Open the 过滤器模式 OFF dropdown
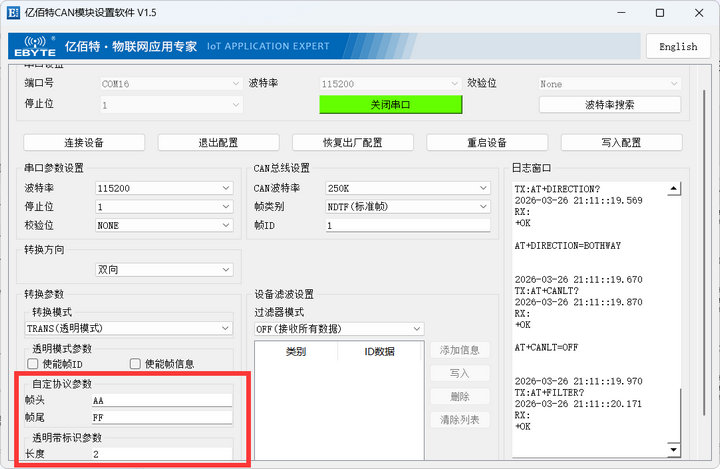This screenshot has width=720, height=469. click(x=339, y=329)
